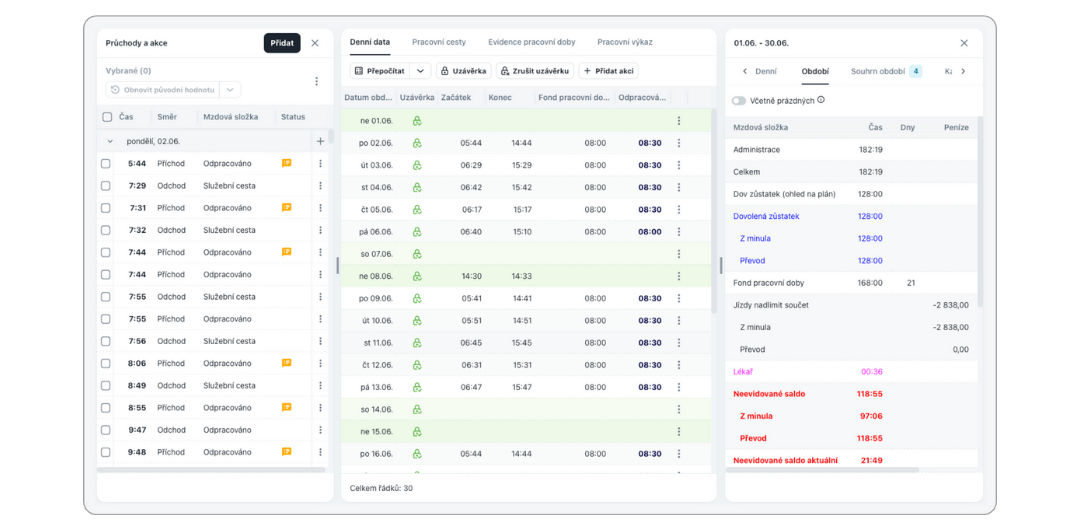
Task: Open the Souhrn období tab
Action: (x=878, y=71)
